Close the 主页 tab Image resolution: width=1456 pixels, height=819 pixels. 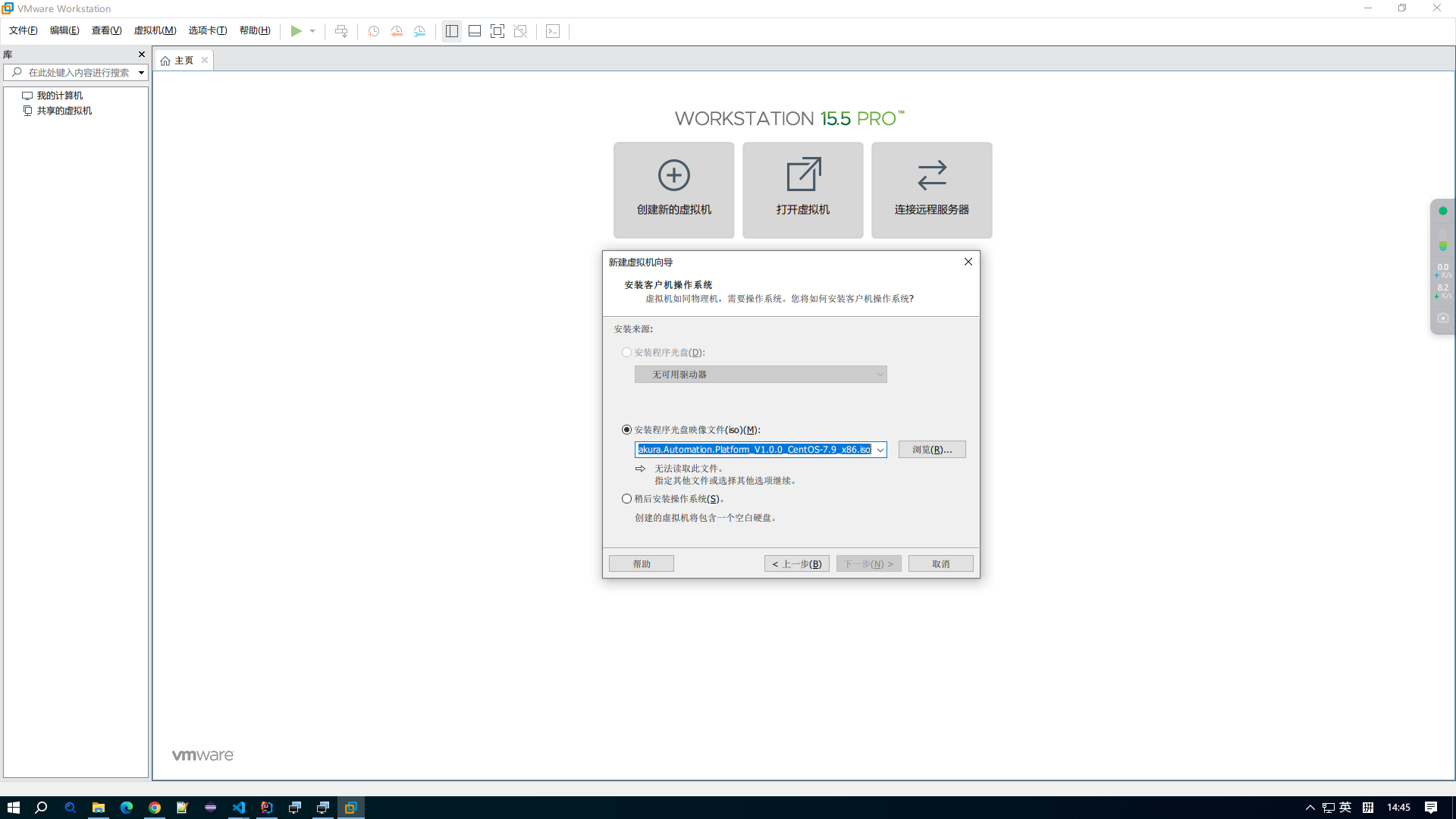tap(205, 61)
